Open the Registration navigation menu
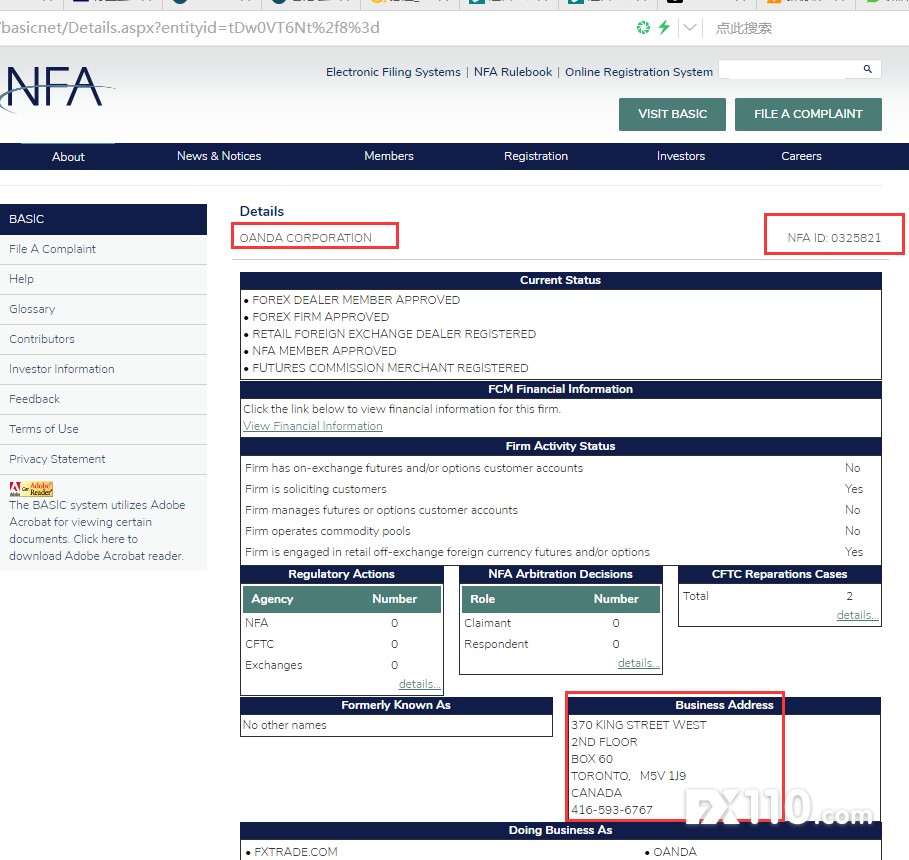 [x=535, y=156]
